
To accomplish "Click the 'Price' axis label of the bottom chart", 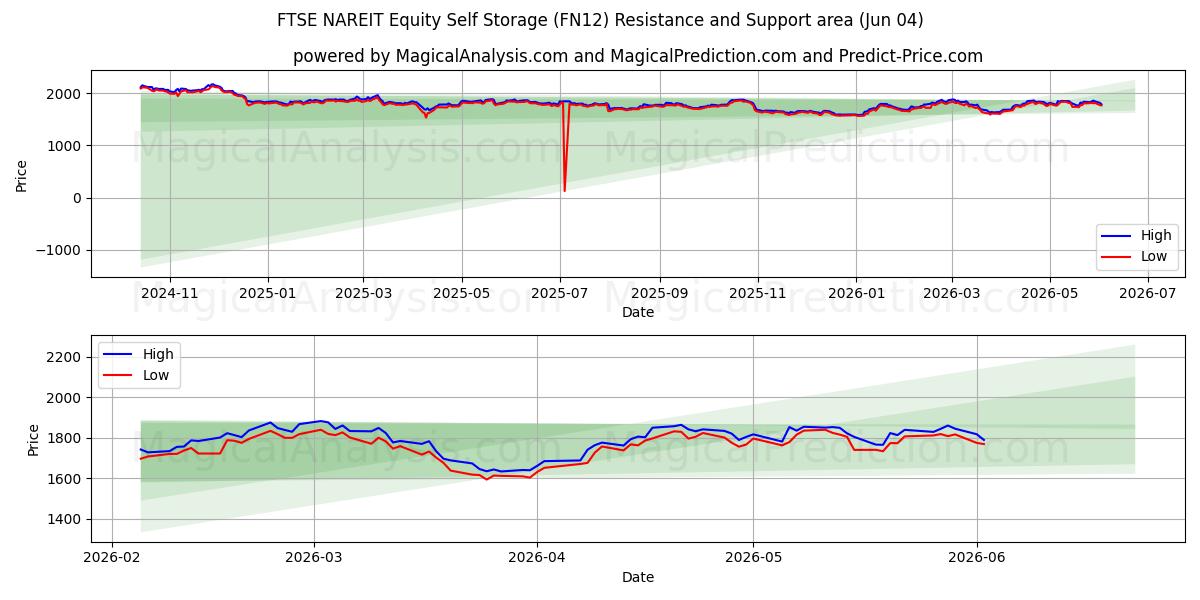I will click(34, 439).
